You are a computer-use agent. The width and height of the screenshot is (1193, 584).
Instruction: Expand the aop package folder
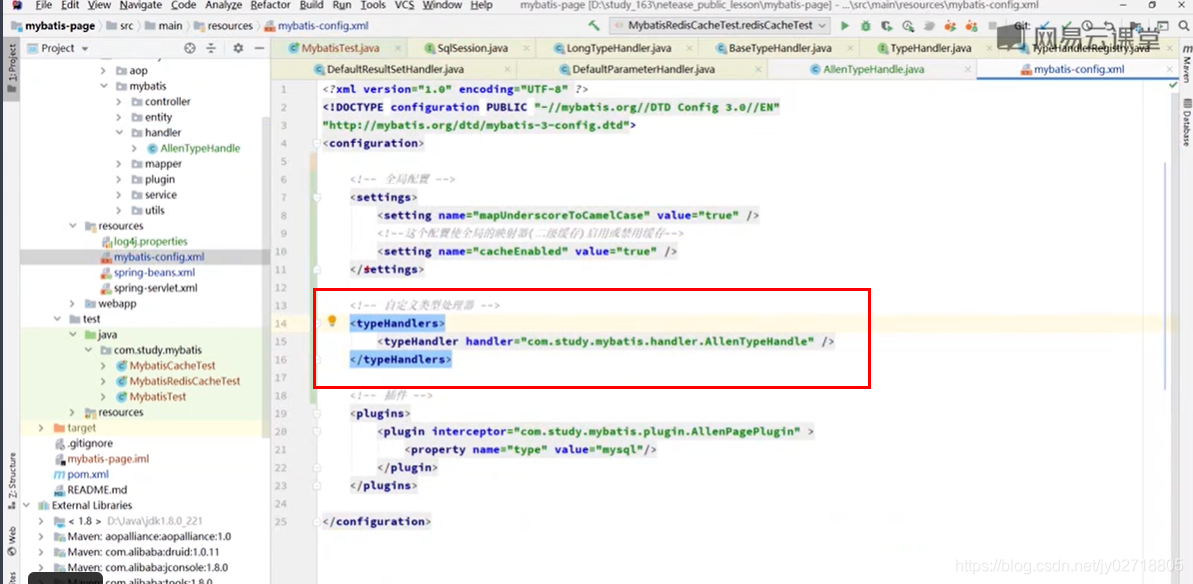104,71
